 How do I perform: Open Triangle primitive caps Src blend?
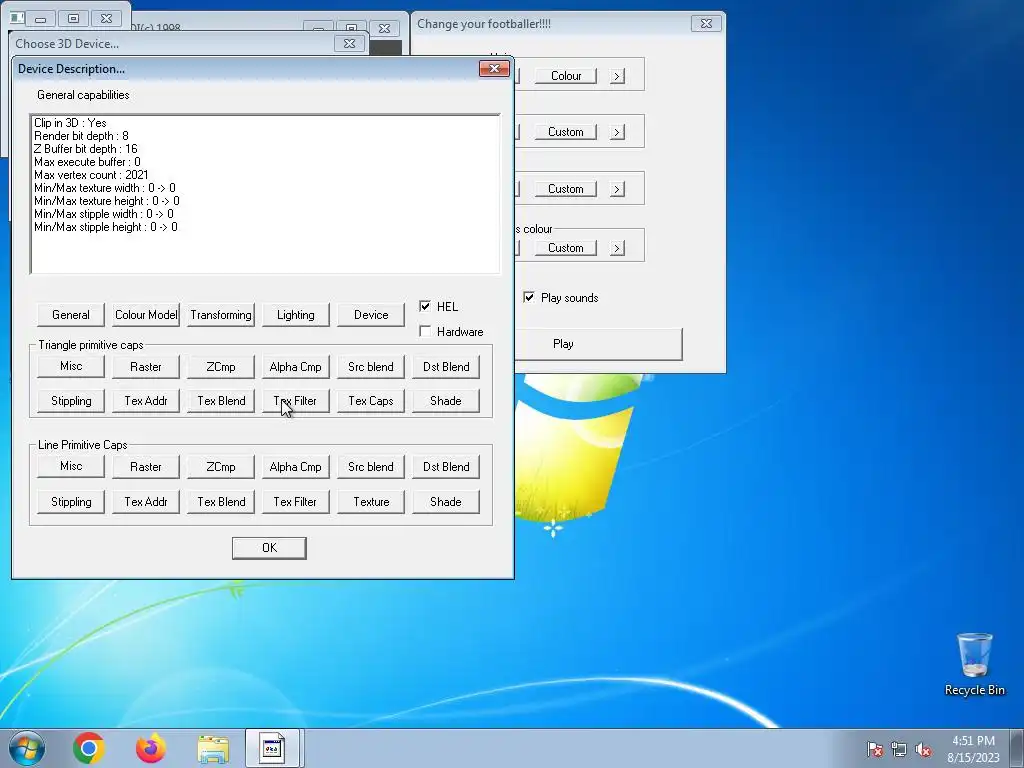tap(371, 366)
